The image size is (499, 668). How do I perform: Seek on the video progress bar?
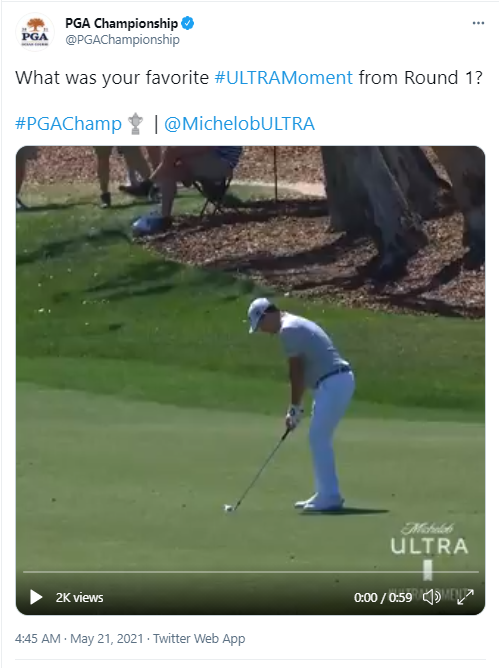click(x=251, y=572)
